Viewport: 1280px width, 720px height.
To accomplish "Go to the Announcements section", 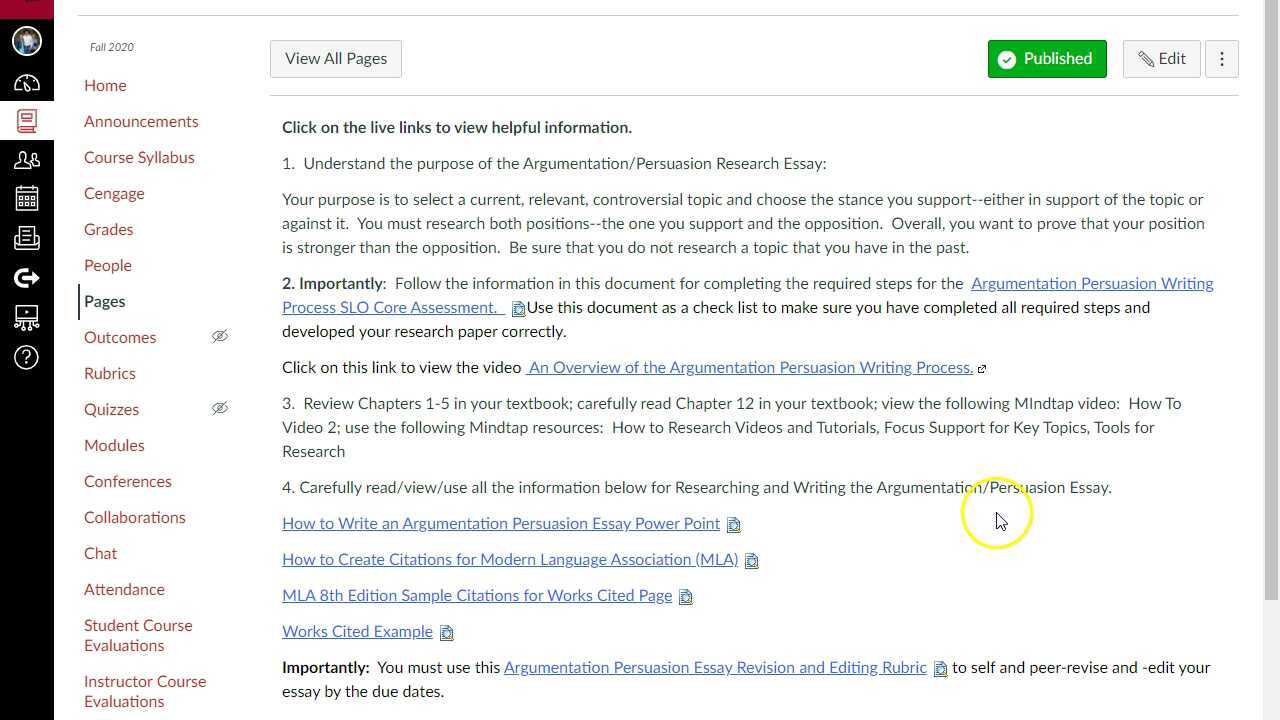I will click(141, 121).
